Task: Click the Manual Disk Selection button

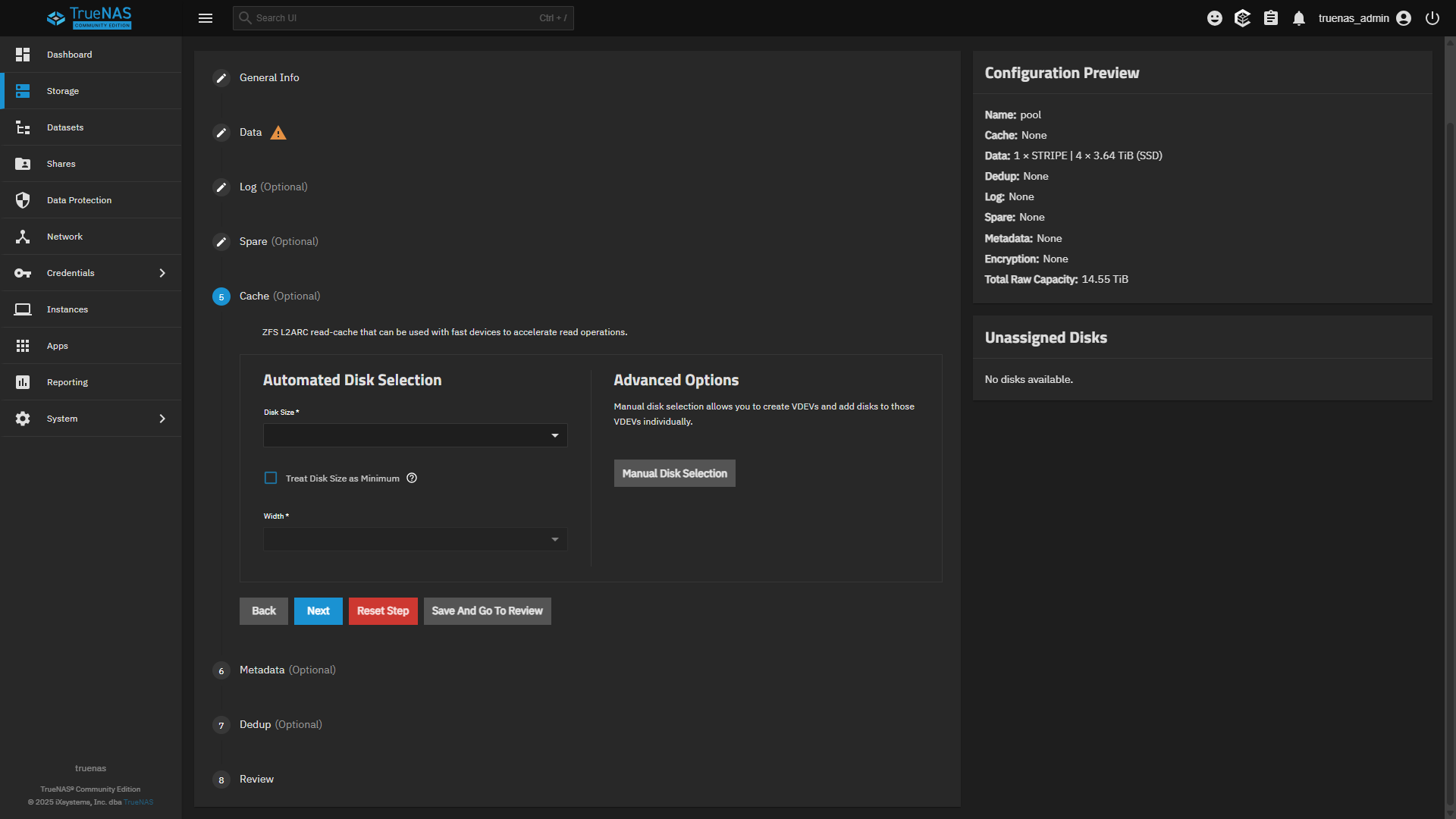Action: 674,473
